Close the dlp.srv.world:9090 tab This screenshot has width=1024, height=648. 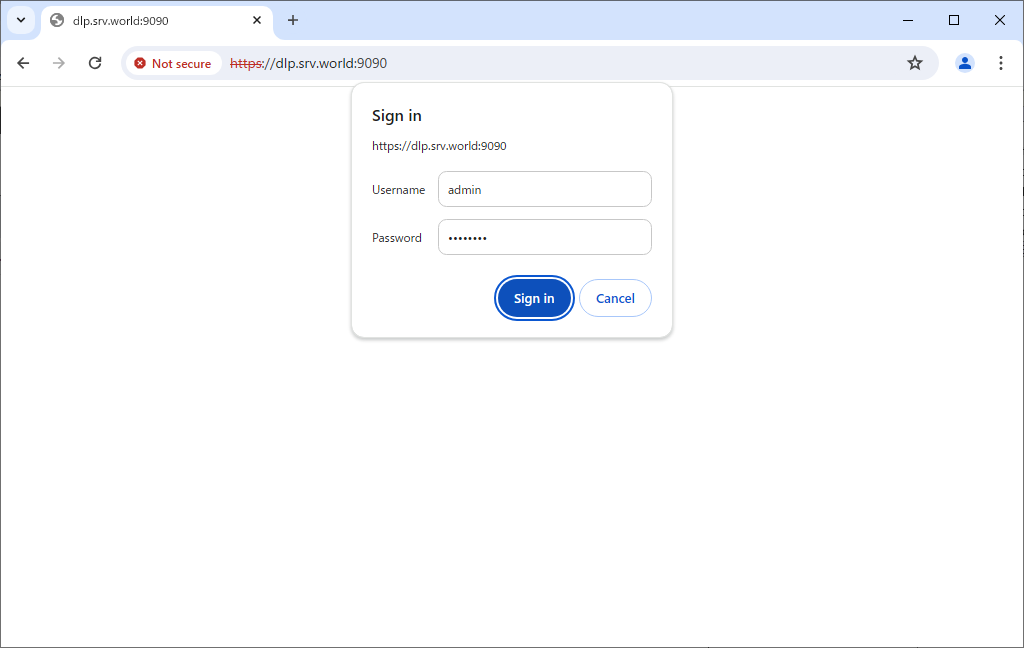pyautogui.click(x=257, y=20)
